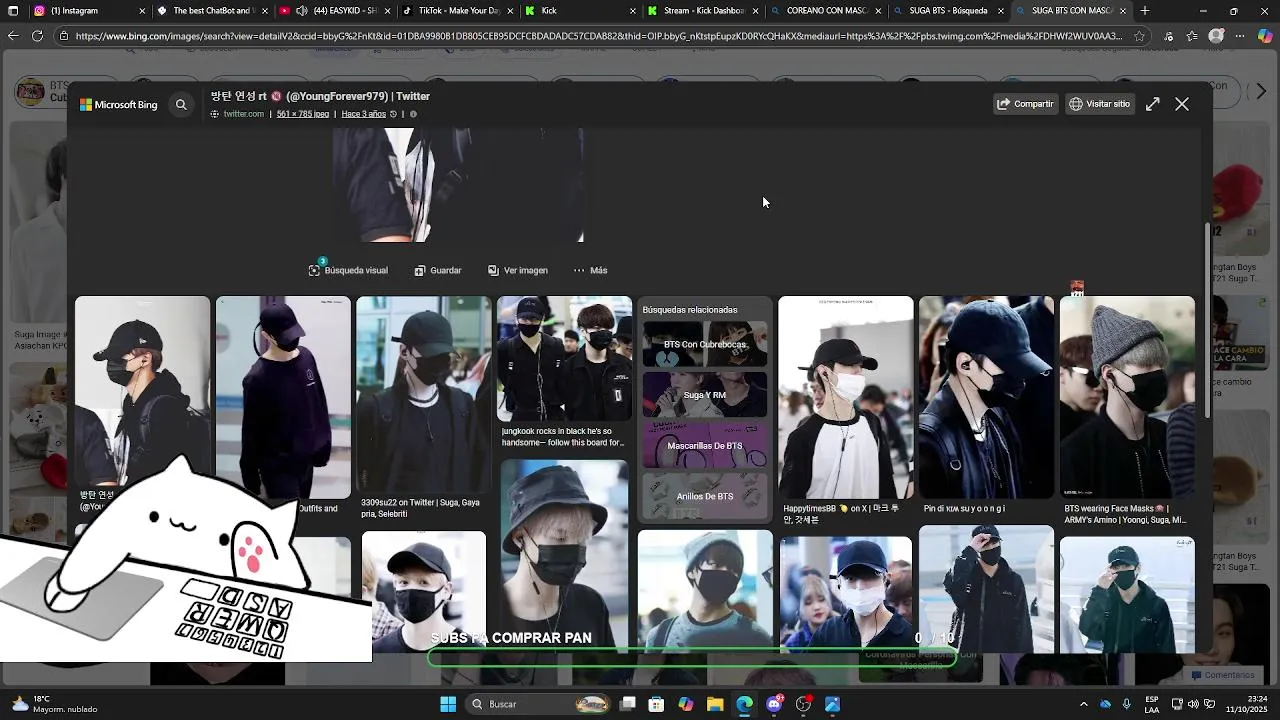1280x720 pixels.
Task: Open the Más options menu
Action: (x=590, y=270)
